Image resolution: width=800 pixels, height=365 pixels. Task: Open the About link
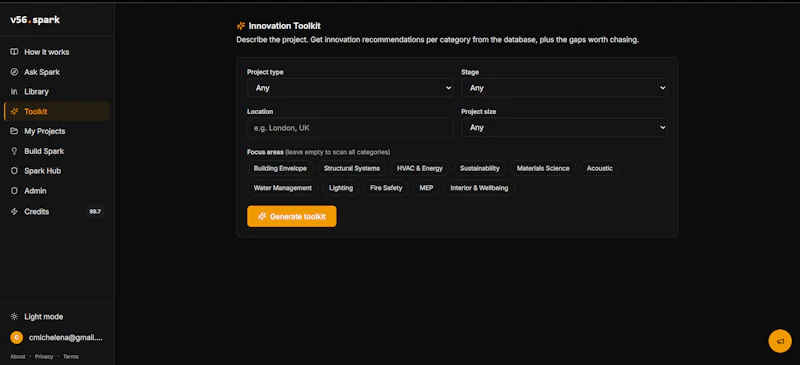[x=17, y=357]
